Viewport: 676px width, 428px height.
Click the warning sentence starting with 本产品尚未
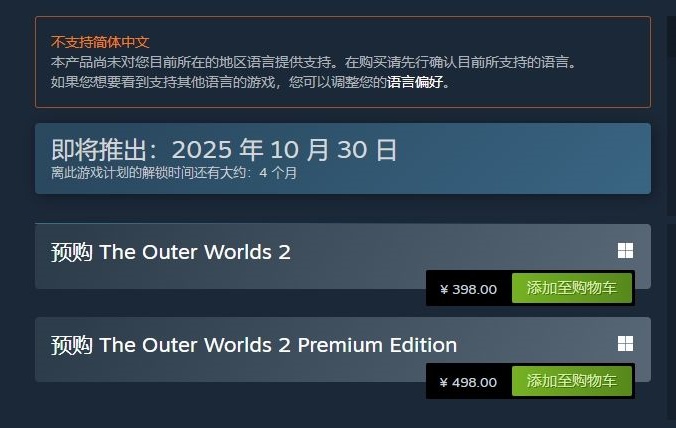tap(313, 62)
